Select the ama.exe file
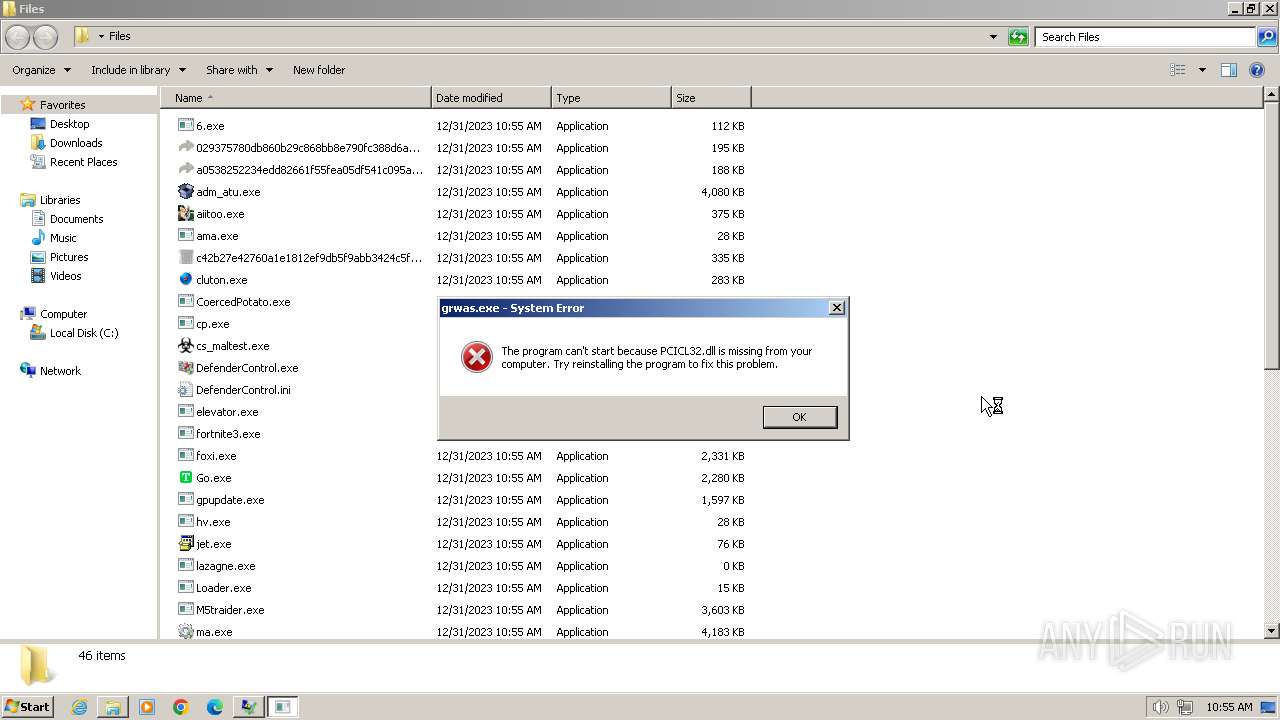This screenshot has height=720, width=1280. [217, 236]
